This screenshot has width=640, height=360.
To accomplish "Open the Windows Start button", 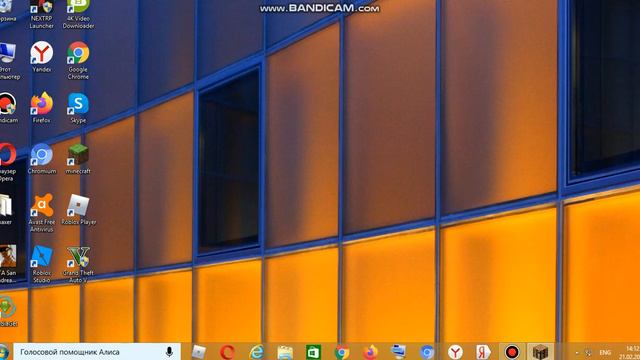I will coord(4,352).
